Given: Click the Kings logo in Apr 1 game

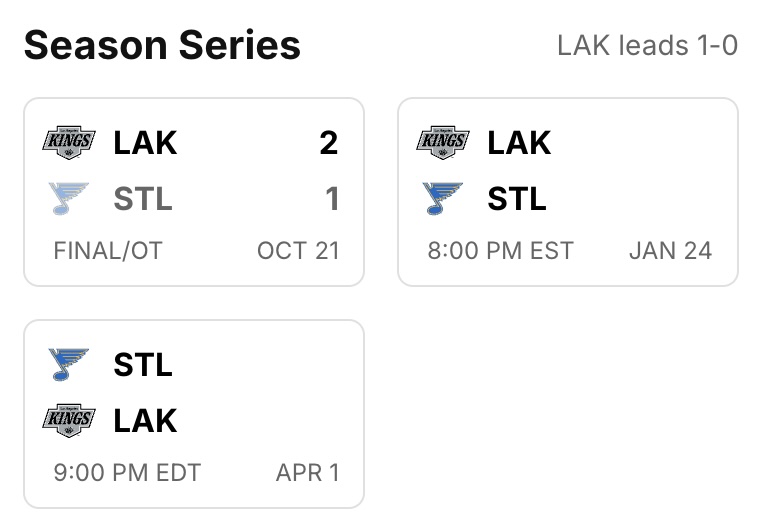Looking at the screenshot, I should click(x=69, y=420).
